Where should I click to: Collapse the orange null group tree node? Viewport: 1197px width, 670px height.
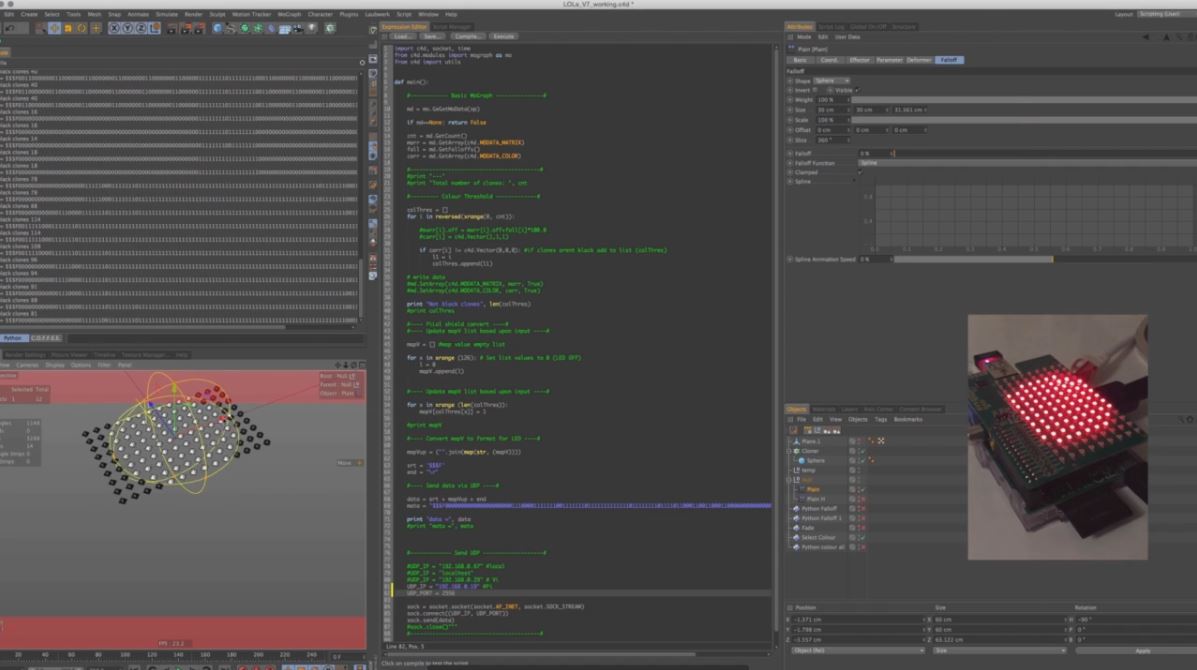coord(789,480)
